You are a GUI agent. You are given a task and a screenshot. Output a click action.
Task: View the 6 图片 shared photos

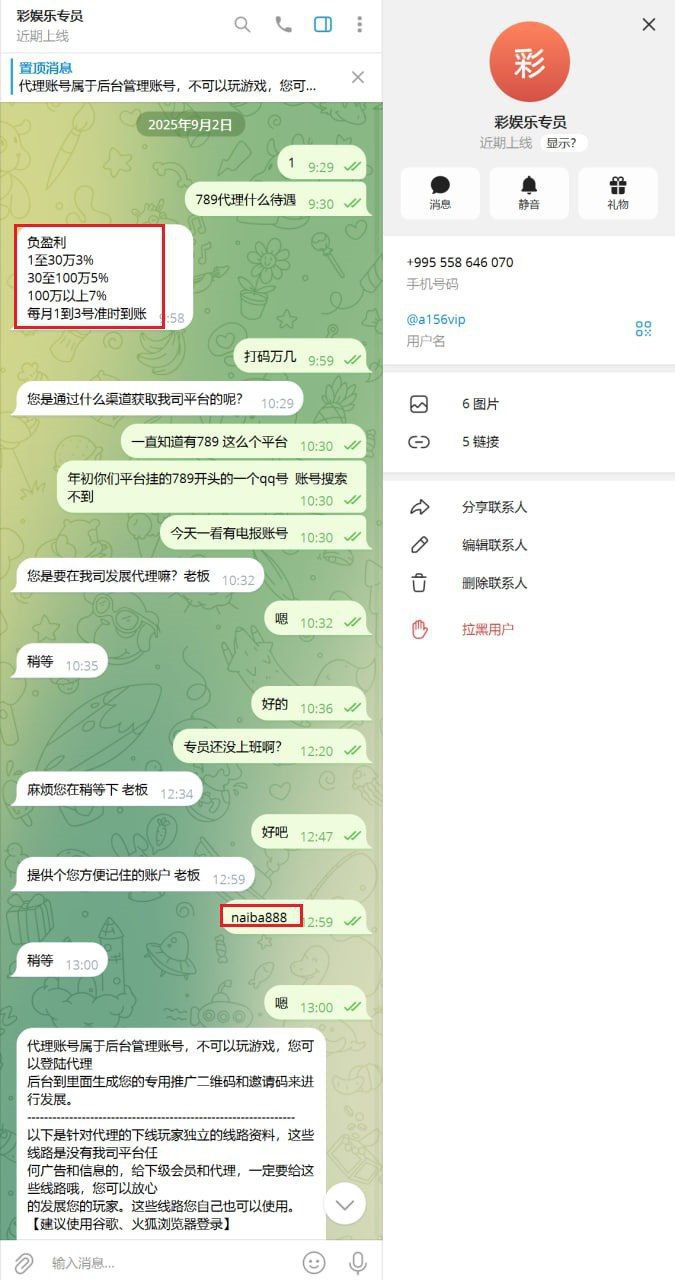point(529,404)
